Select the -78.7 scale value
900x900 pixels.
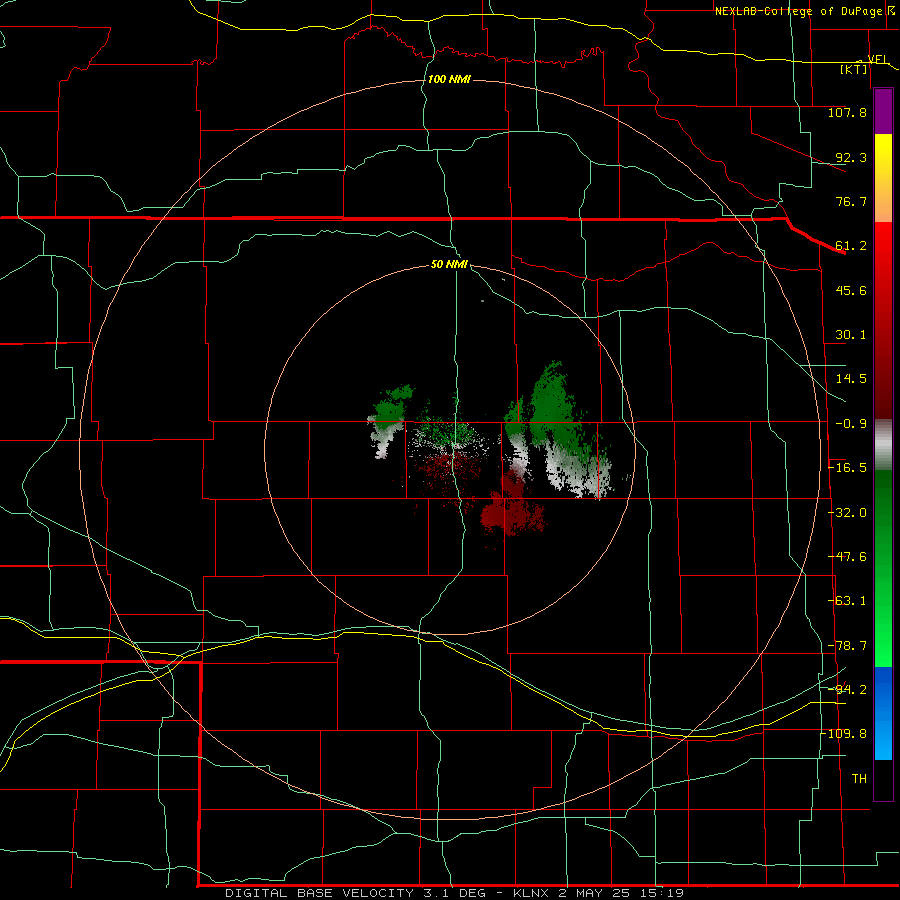(847, 646)
